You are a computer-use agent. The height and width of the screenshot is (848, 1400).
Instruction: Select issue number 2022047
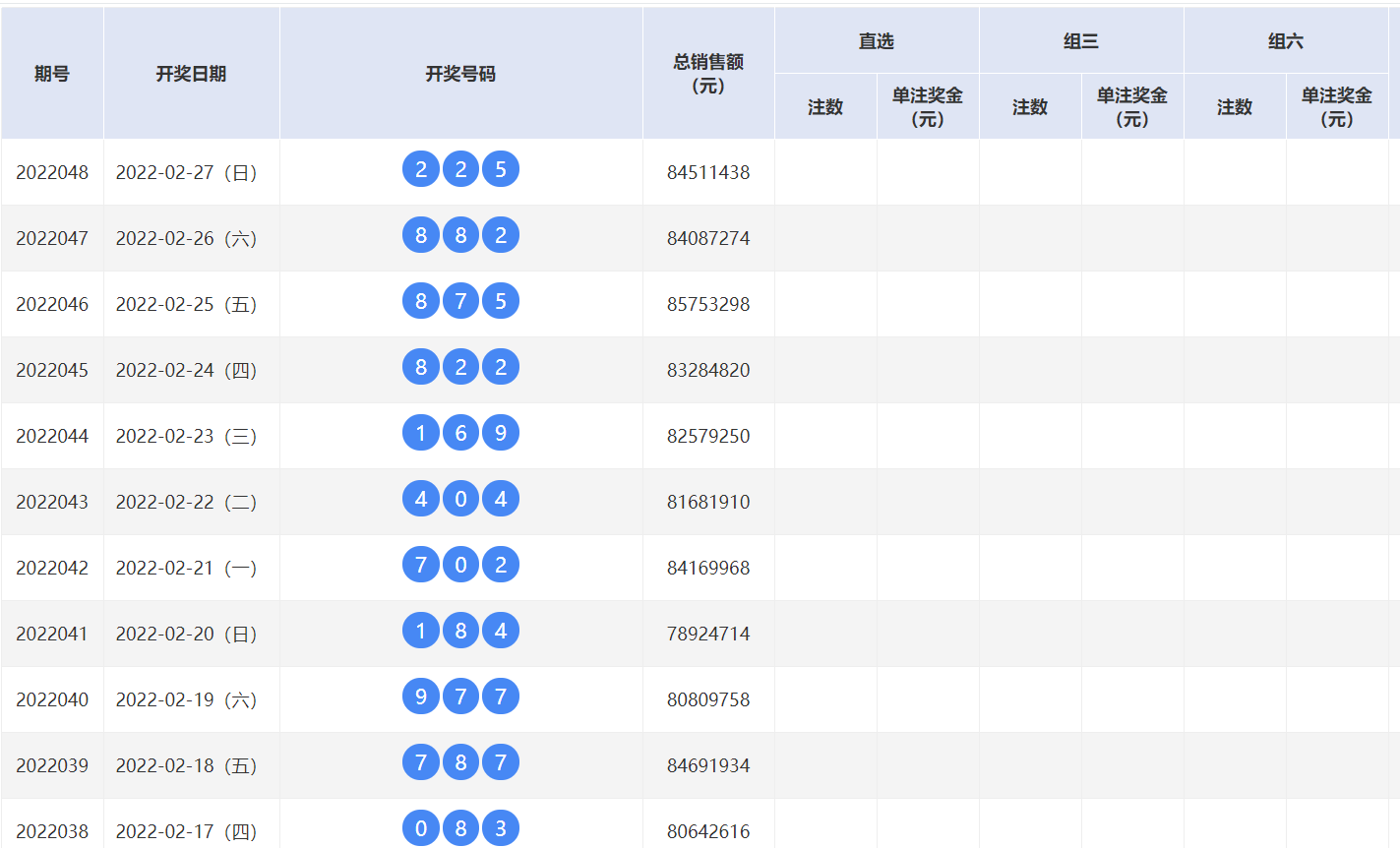tap(52, 238)
